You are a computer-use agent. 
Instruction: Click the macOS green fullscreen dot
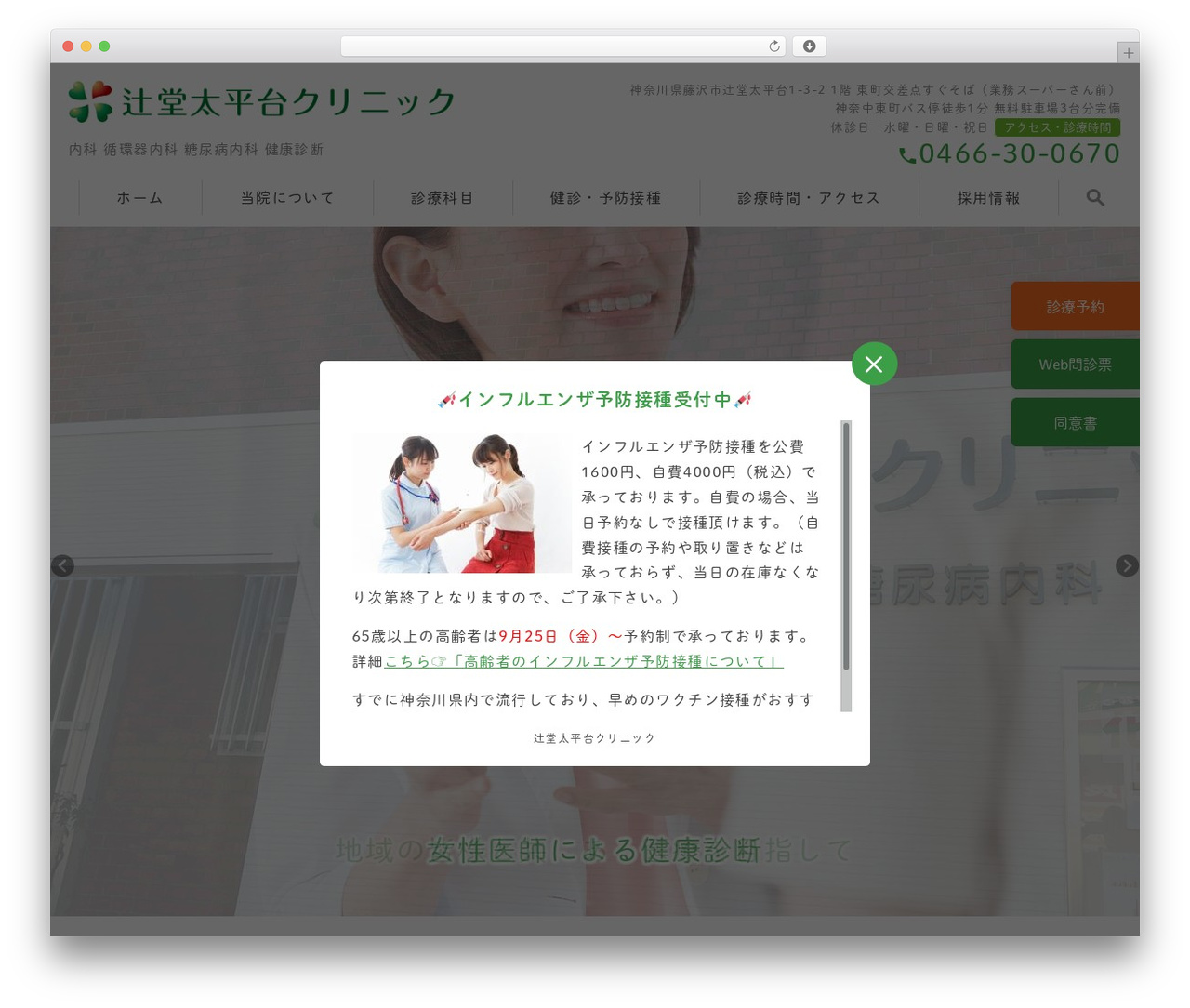(104, 46)
